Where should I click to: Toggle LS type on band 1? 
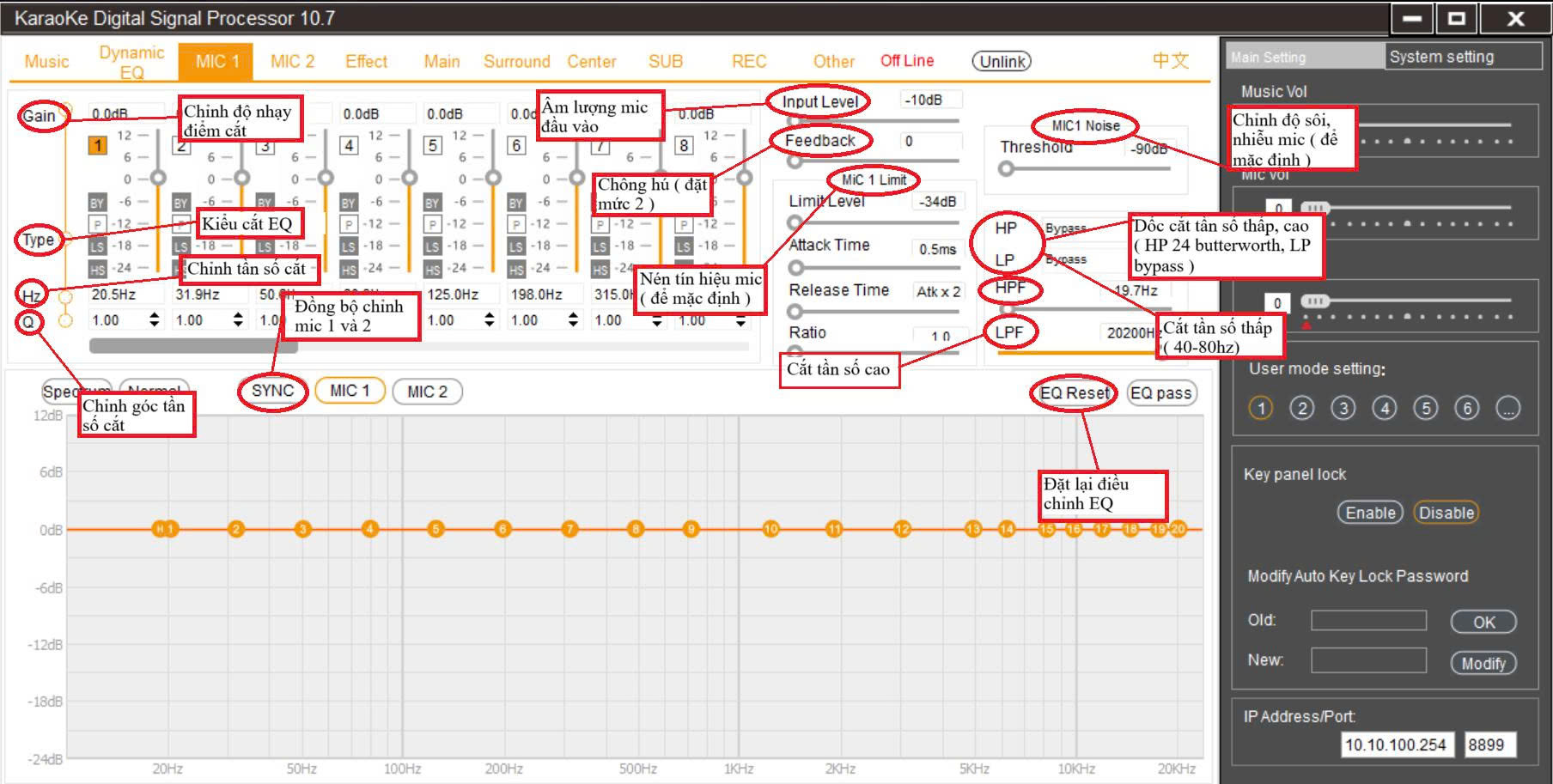click(97, 247)
